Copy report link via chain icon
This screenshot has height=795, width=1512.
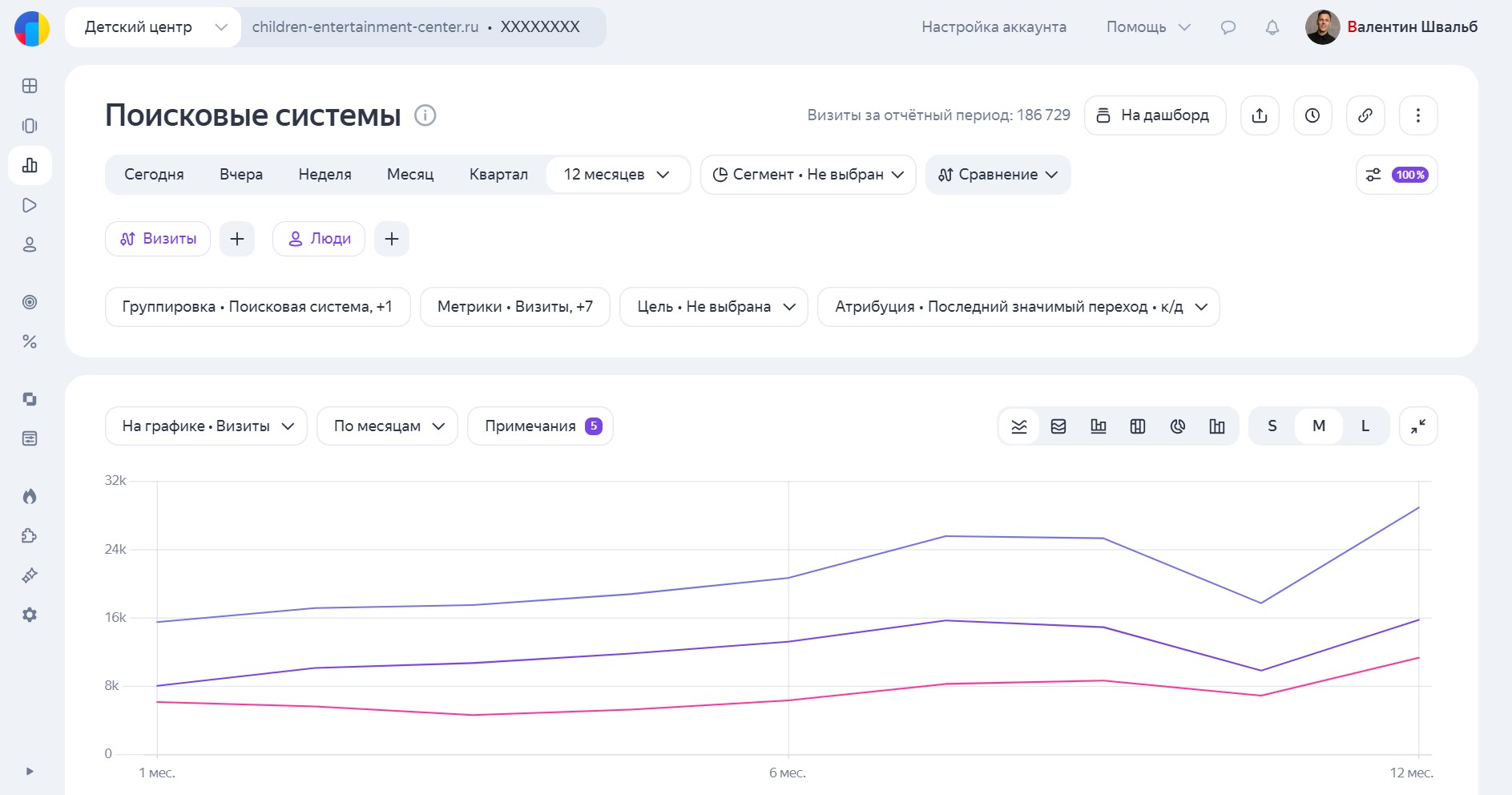[1365, 115]
